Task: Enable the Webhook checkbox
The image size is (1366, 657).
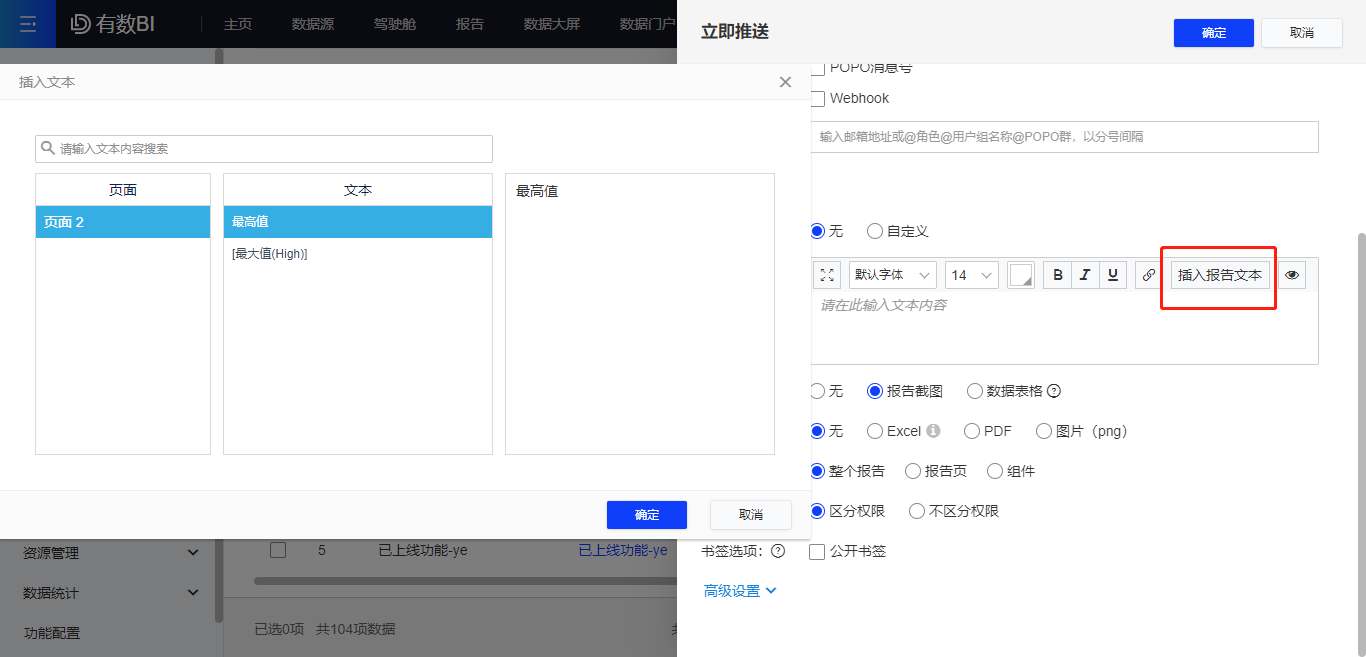Action: pos(818,98)
